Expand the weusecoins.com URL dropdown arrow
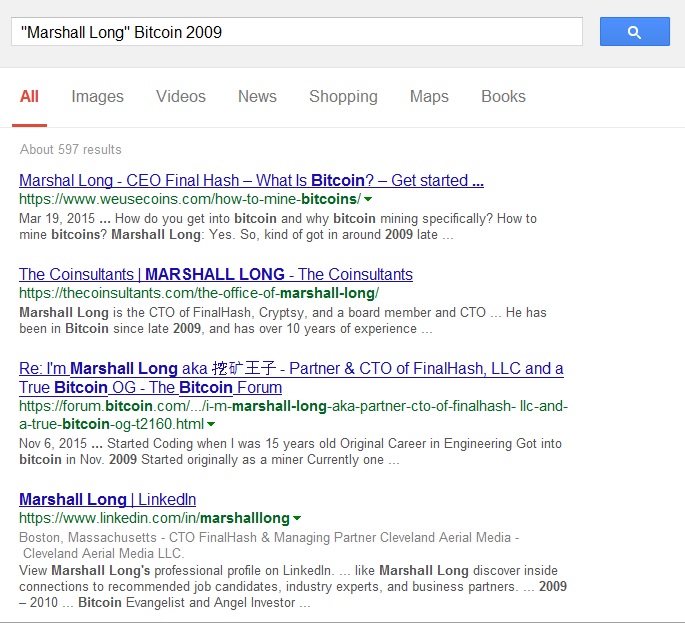Viewport: 685px width, 623px height. (x=368, y=199)
